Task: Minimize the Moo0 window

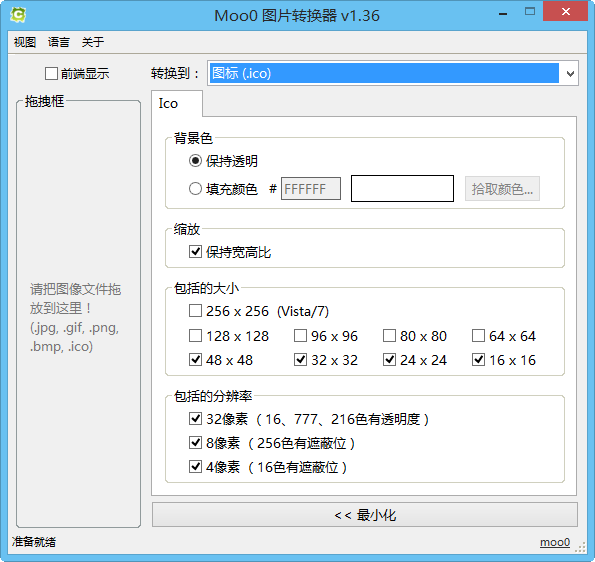Action: [503, 13]
